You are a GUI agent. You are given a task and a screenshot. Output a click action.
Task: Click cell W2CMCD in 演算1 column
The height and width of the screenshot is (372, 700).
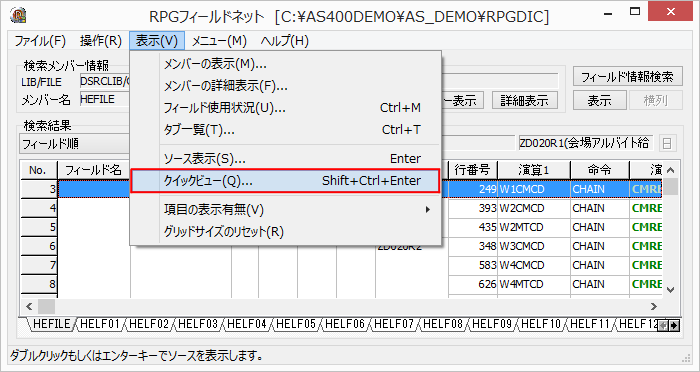534,208
